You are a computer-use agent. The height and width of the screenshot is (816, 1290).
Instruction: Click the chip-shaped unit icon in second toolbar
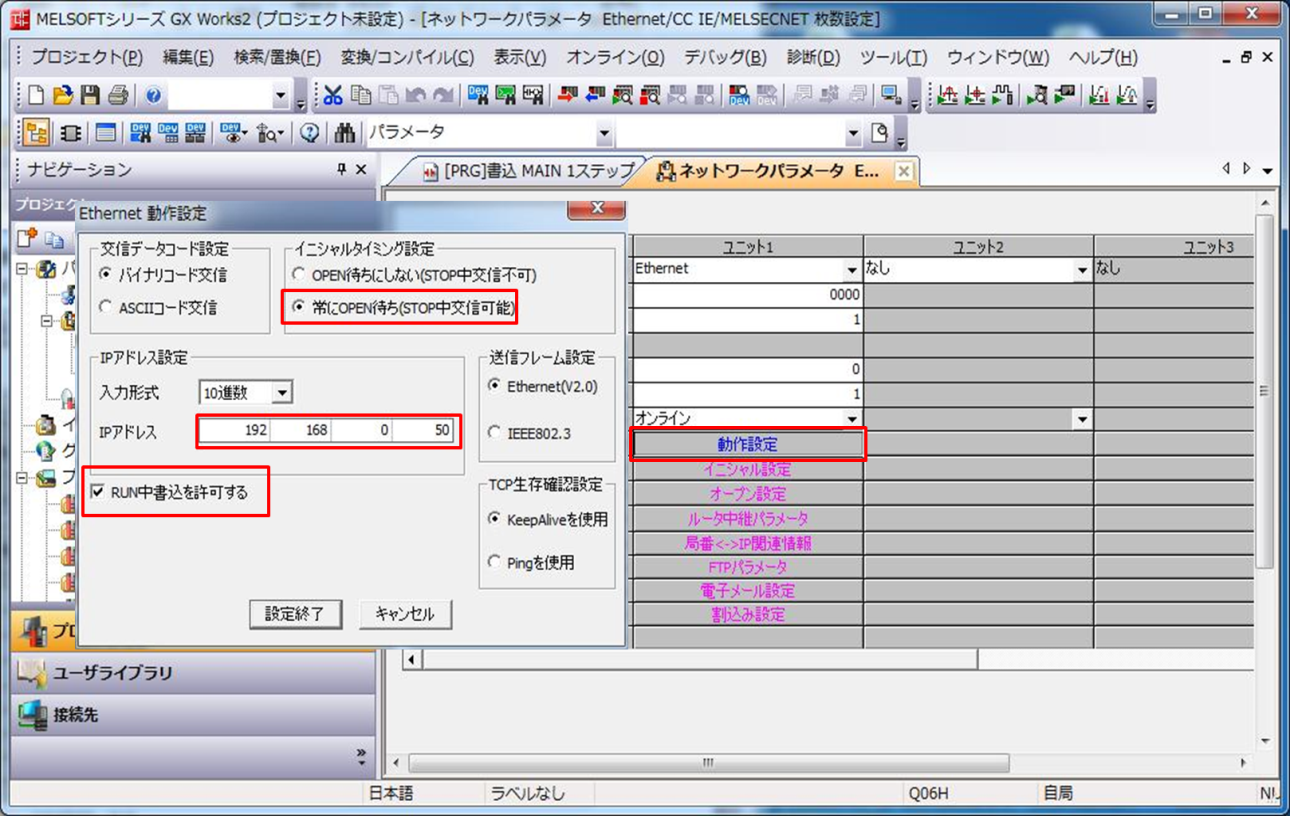(x=71, y=132)
